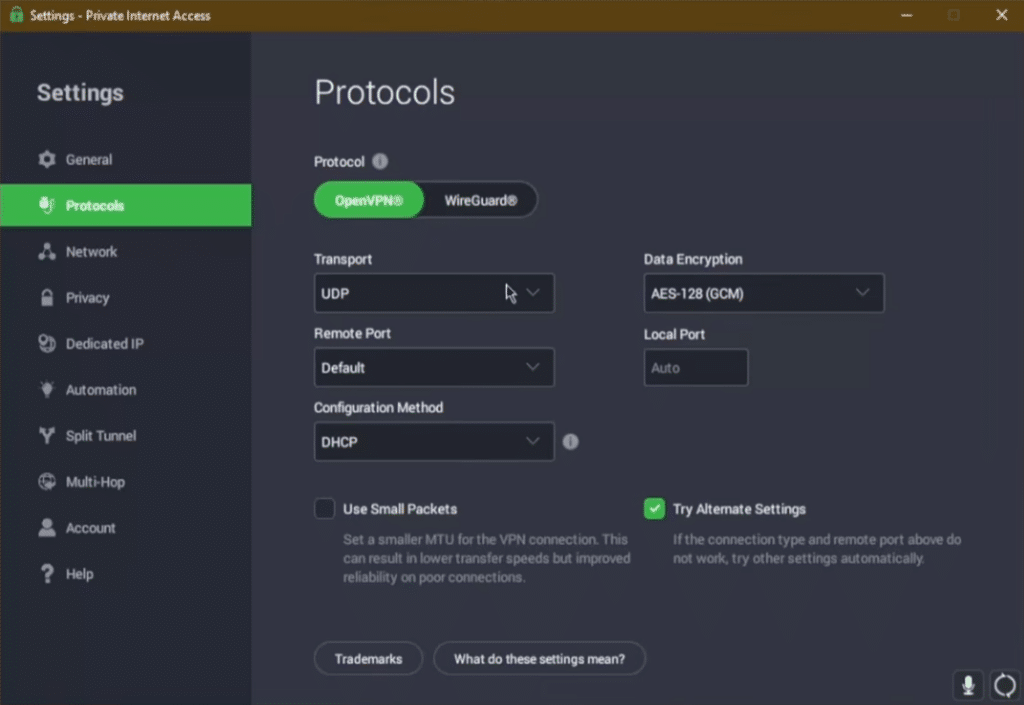This screenshot has height=705, width=1024.
Task: Click info icon beside Configuration Method dropdown
Action: (571, 442)
